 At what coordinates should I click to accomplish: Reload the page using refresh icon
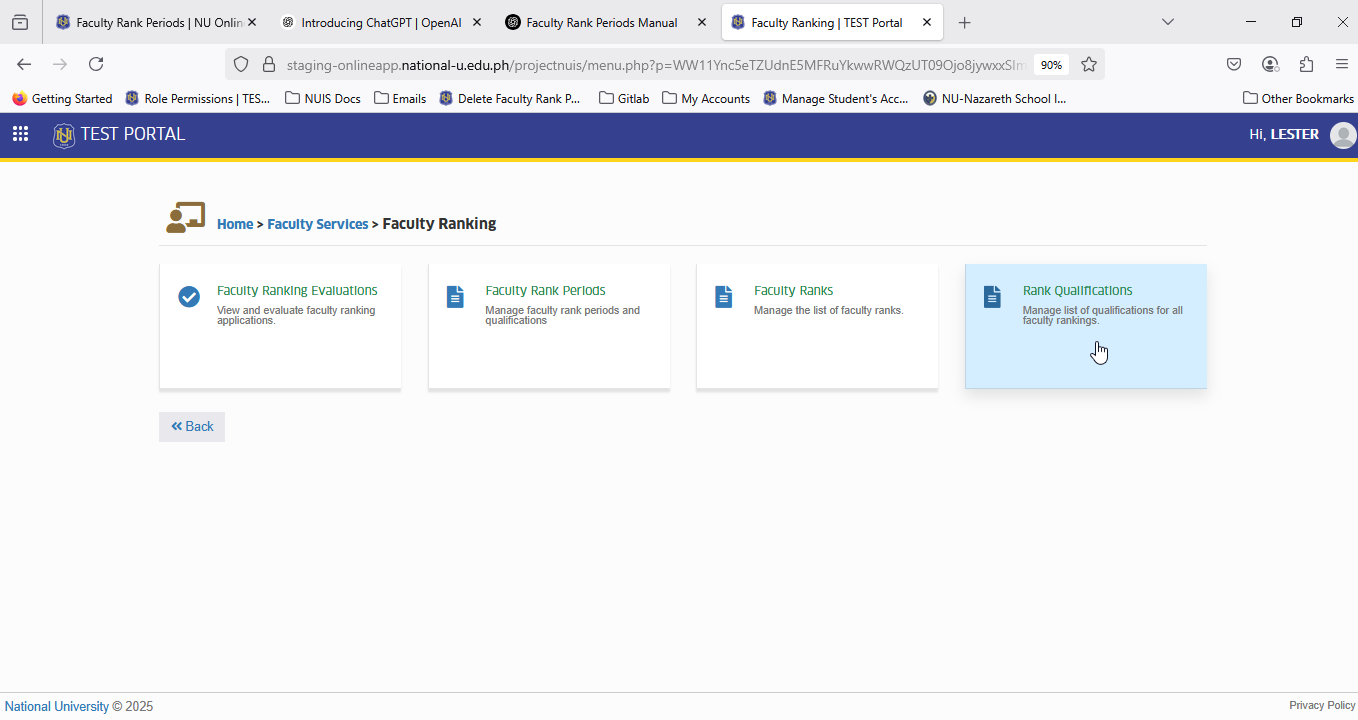(96, 64)
